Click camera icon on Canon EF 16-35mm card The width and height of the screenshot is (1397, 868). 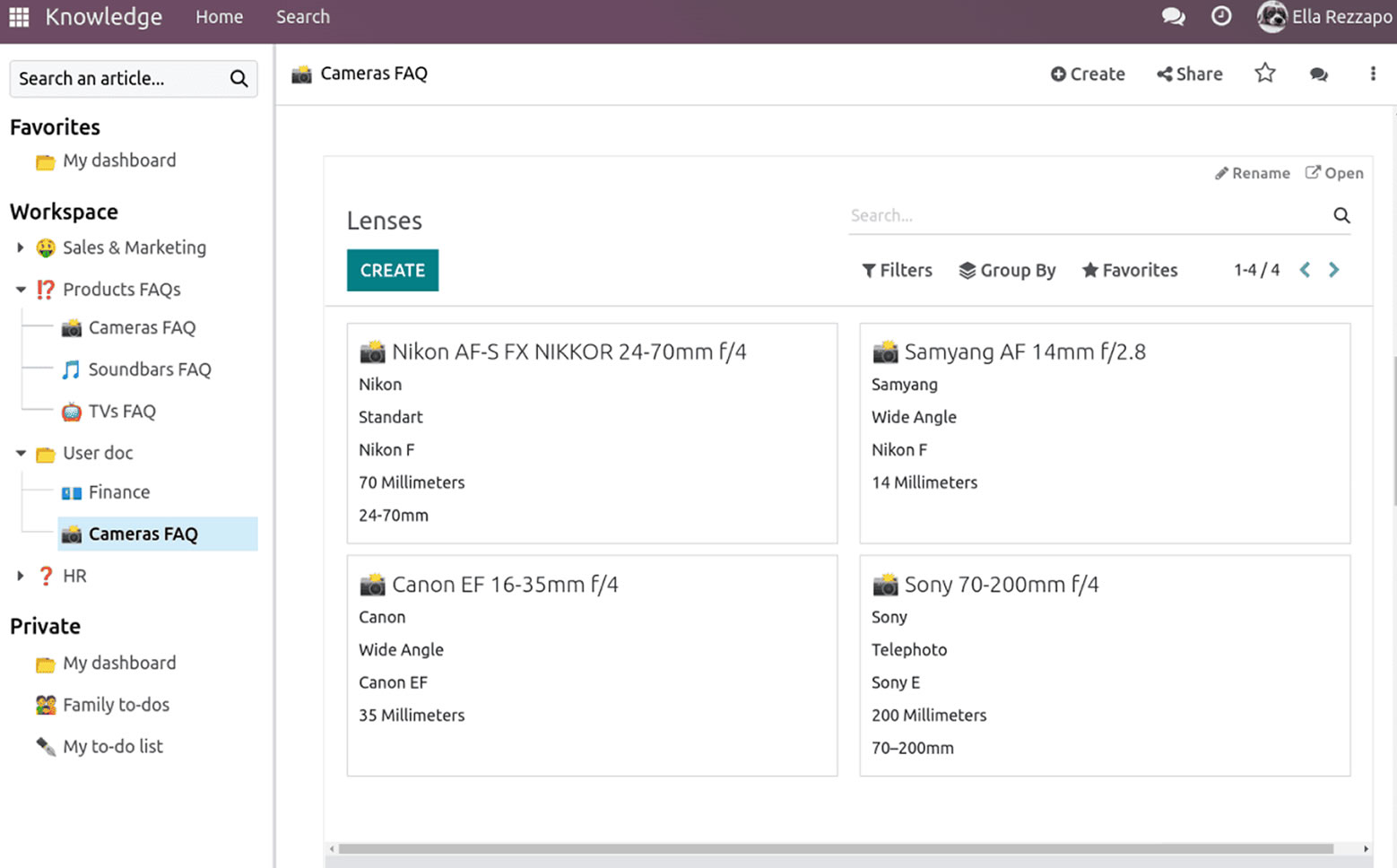[372, 585]
